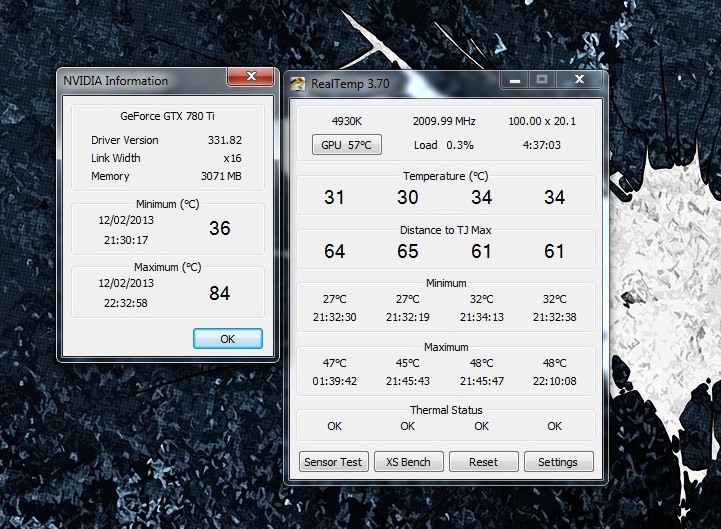
Task: Click the Driver Version label
Action: pos(125,140)
